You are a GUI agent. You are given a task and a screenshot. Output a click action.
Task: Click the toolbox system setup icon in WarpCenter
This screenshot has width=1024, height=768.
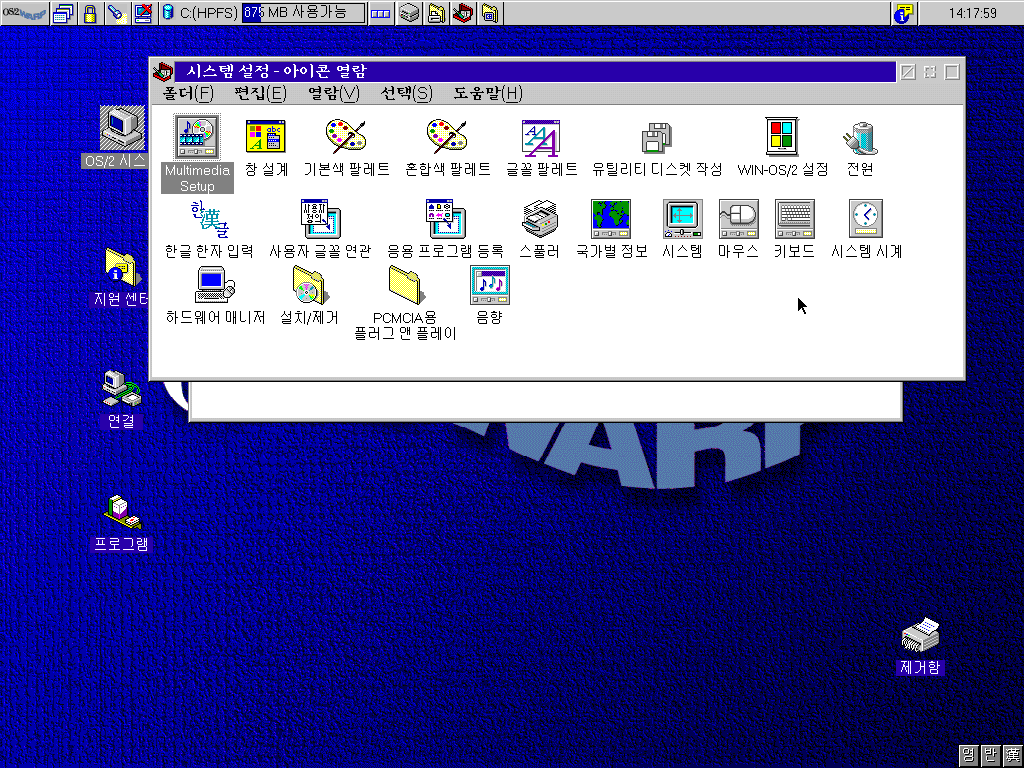coord(463,13)
